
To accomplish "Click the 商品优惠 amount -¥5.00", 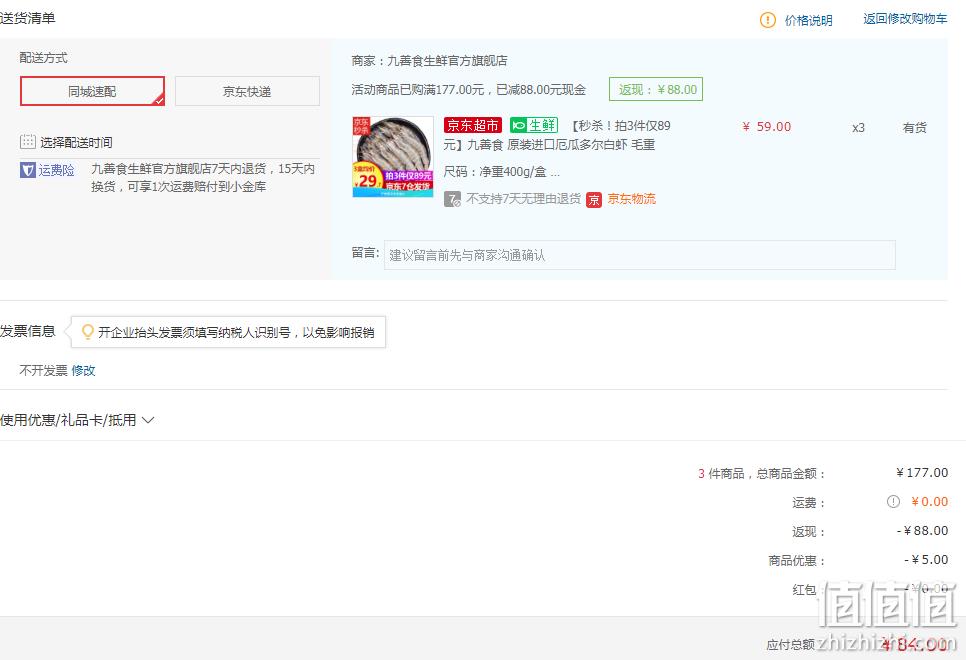I will click(926, 560).
